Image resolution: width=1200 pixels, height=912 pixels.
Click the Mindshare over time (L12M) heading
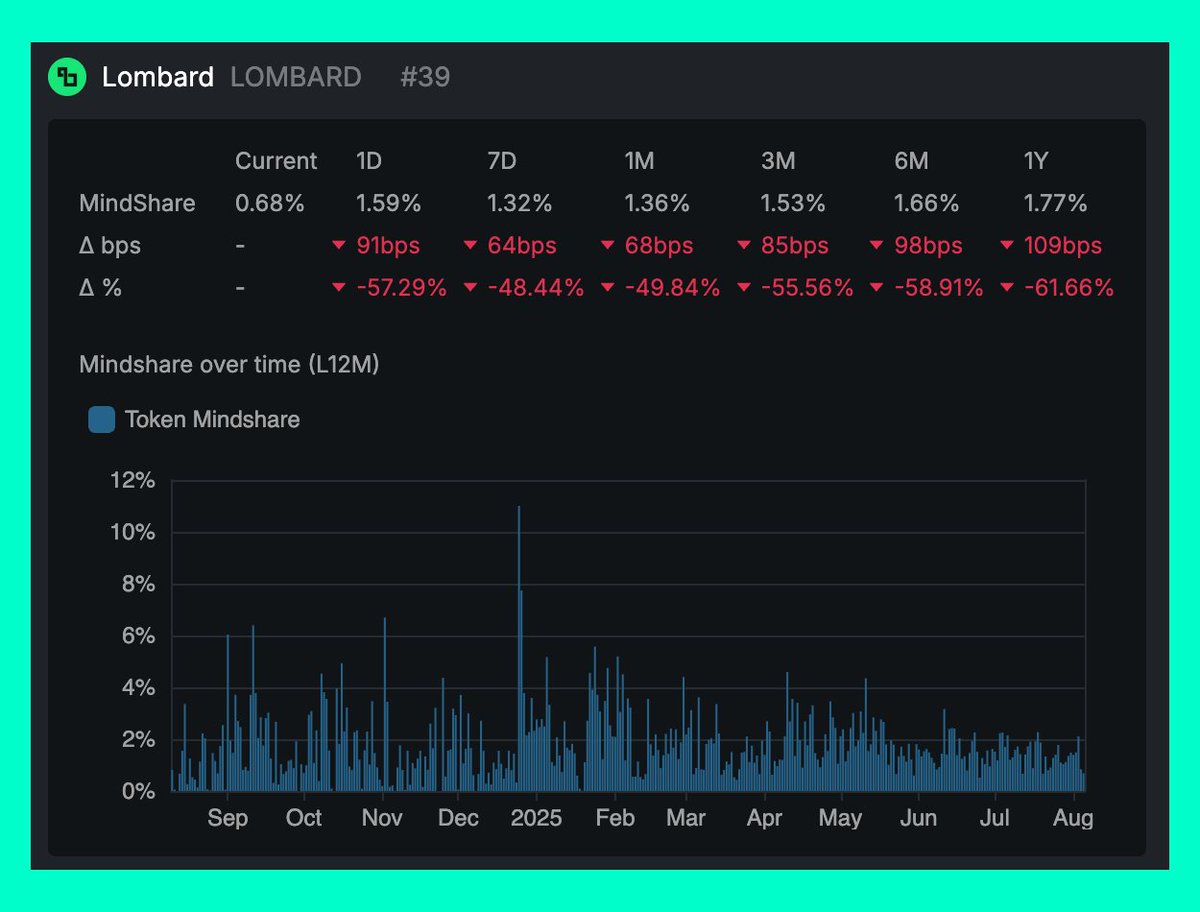229,365
